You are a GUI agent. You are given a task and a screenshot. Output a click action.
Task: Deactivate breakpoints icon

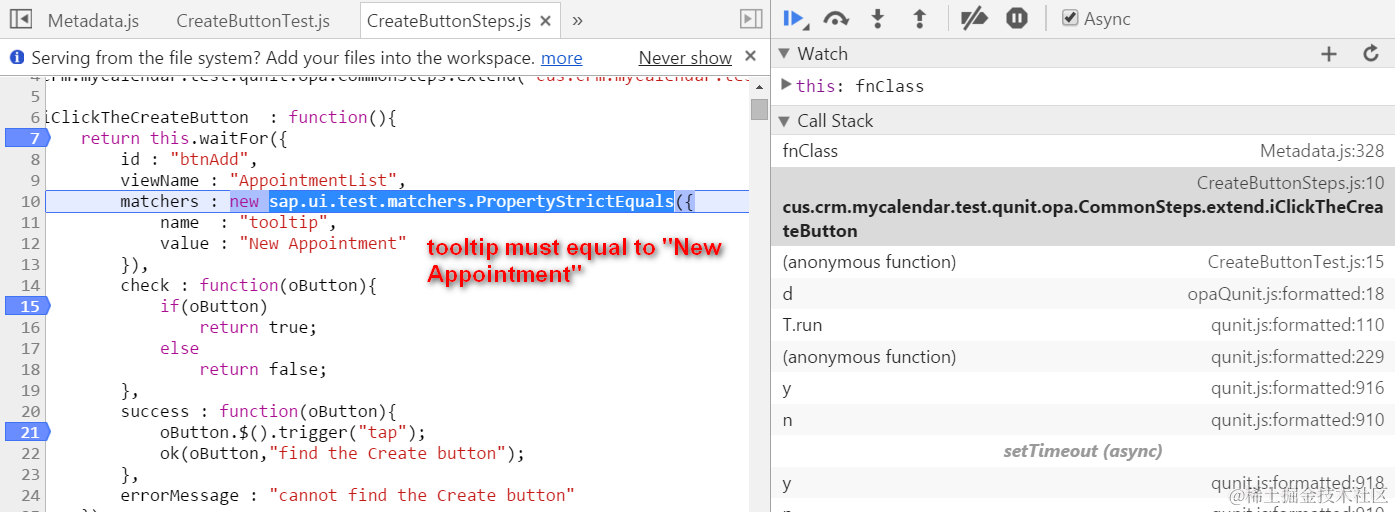973,18
